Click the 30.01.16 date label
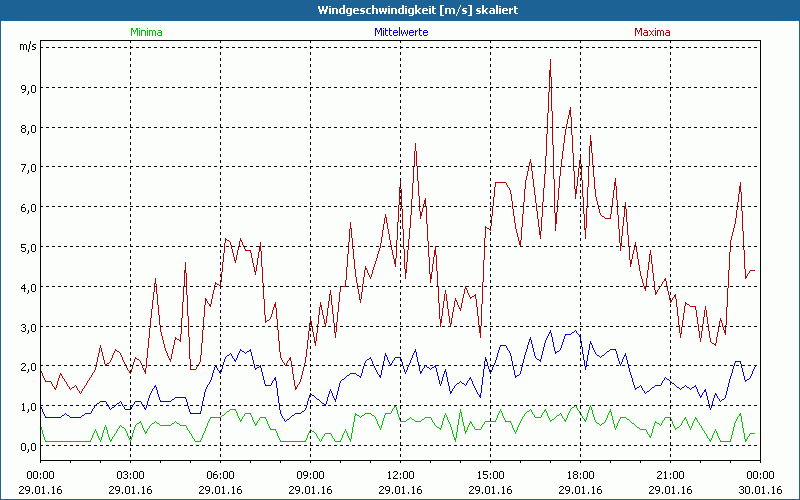 click(760, 490)
